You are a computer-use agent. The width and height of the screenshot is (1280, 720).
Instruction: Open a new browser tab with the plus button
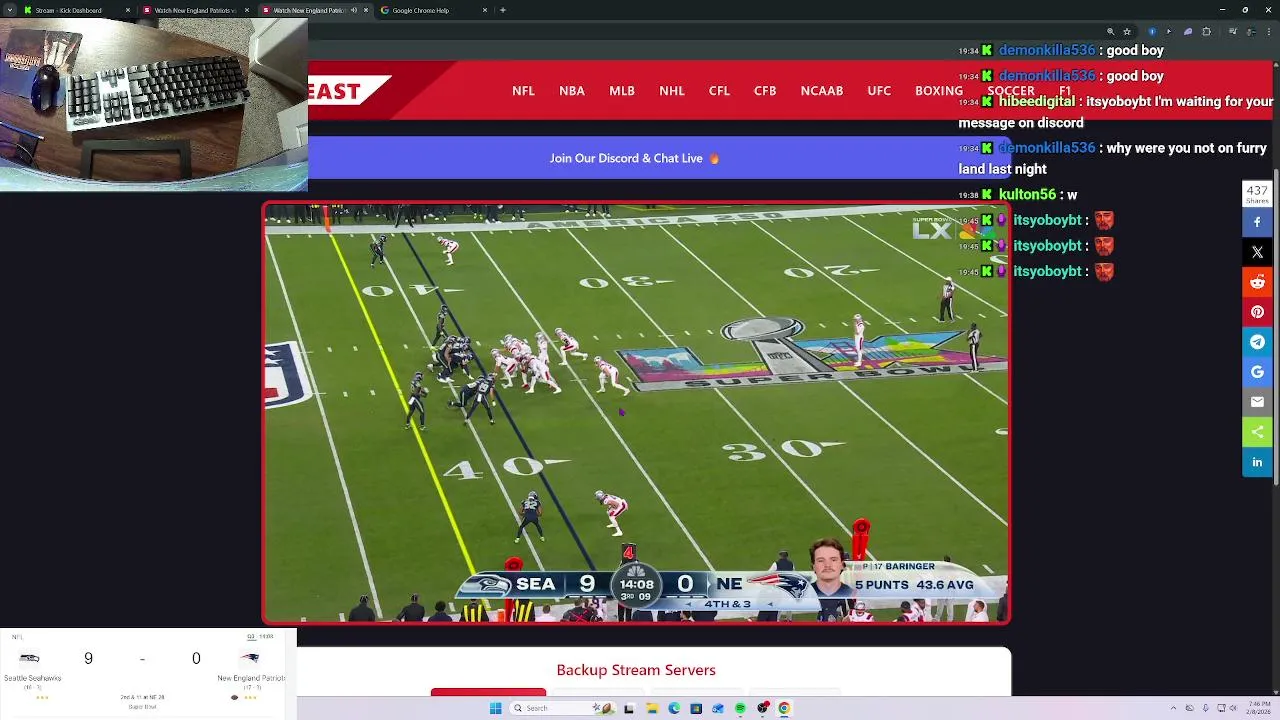pyautogui.click(x=503, y=10)
